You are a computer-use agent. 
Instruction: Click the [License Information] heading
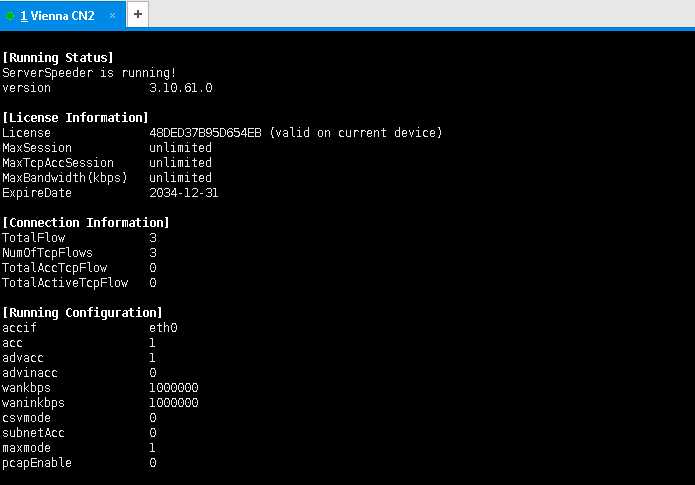(75, 117)
